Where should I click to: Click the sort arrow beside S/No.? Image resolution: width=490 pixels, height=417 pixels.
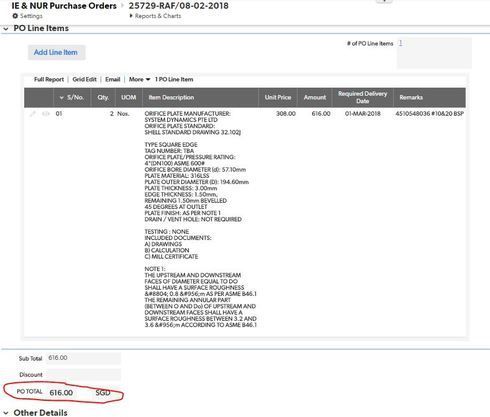(x=61, y=98)
